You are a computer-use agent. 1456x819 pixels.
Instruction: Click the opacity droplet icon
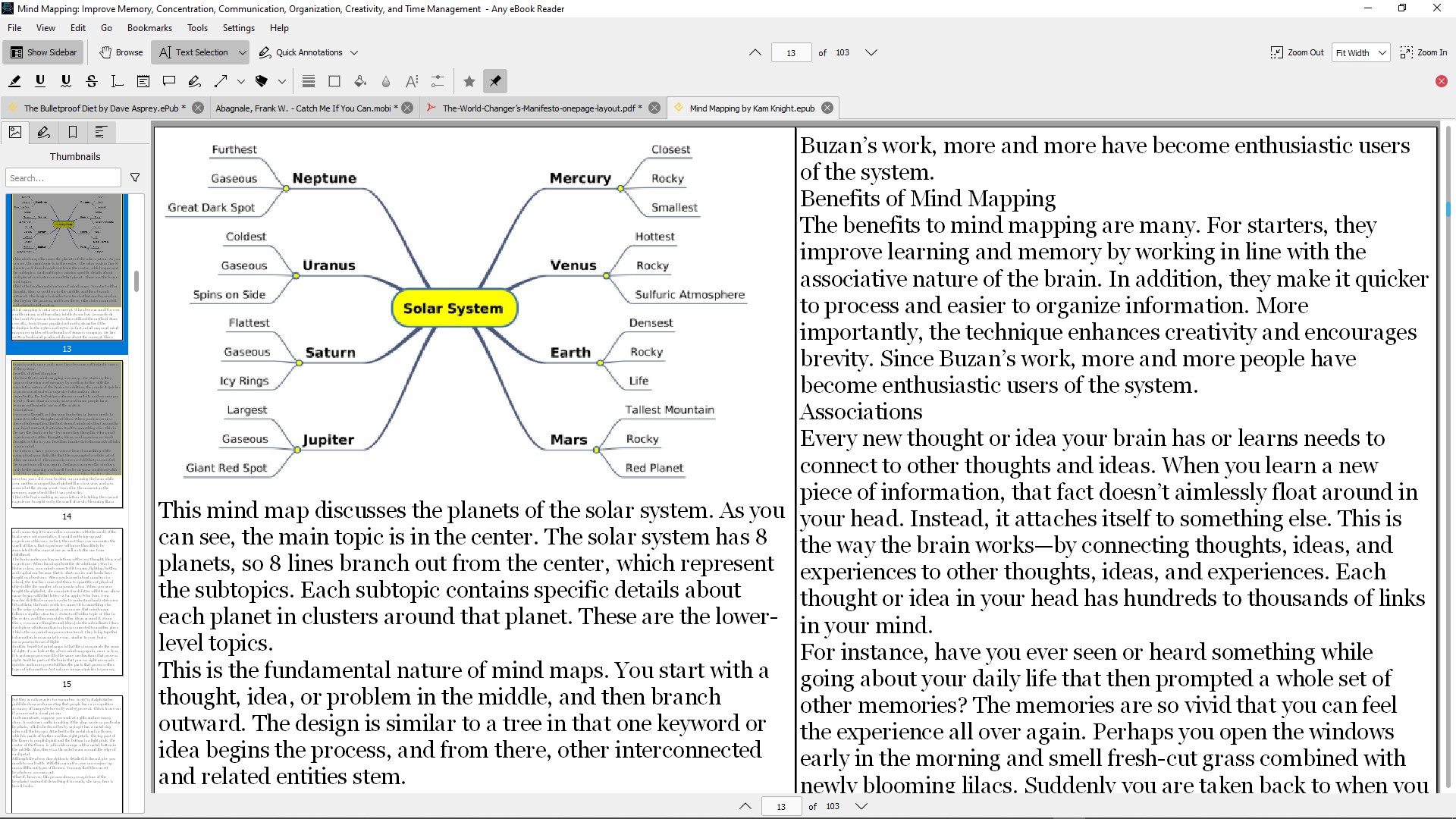coord(386,81)
